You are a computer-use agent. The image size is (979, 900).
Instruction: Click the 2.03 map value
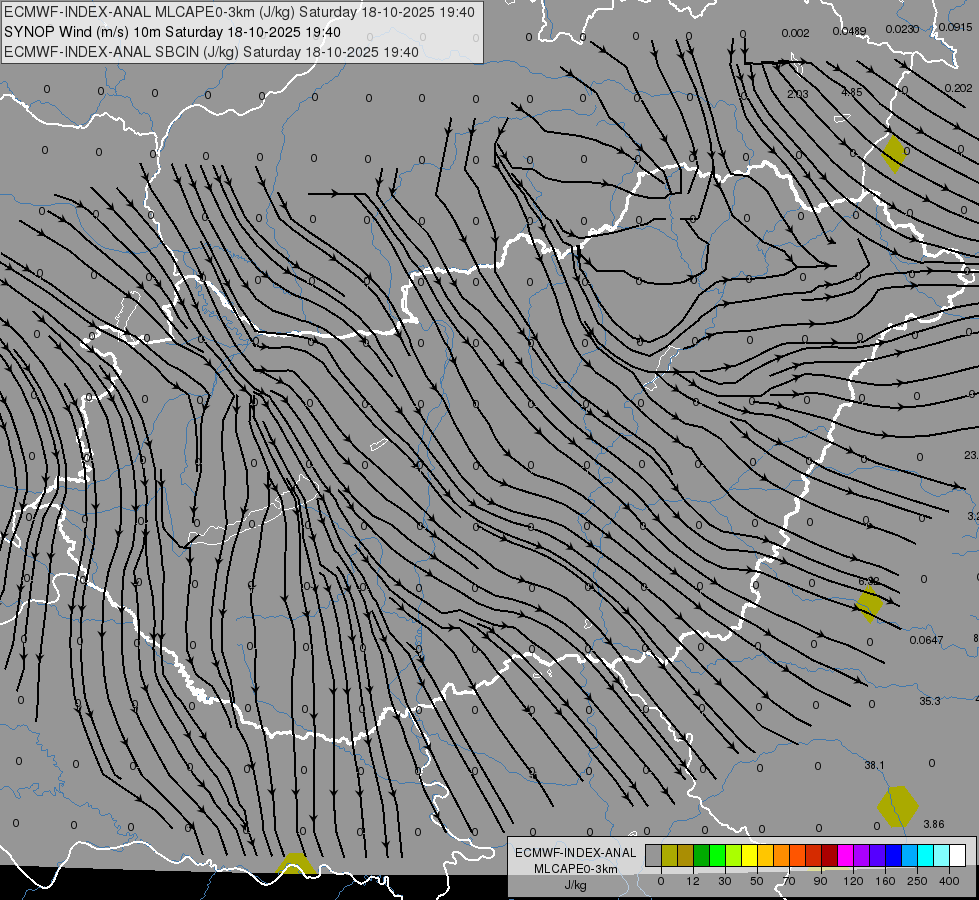798,94
